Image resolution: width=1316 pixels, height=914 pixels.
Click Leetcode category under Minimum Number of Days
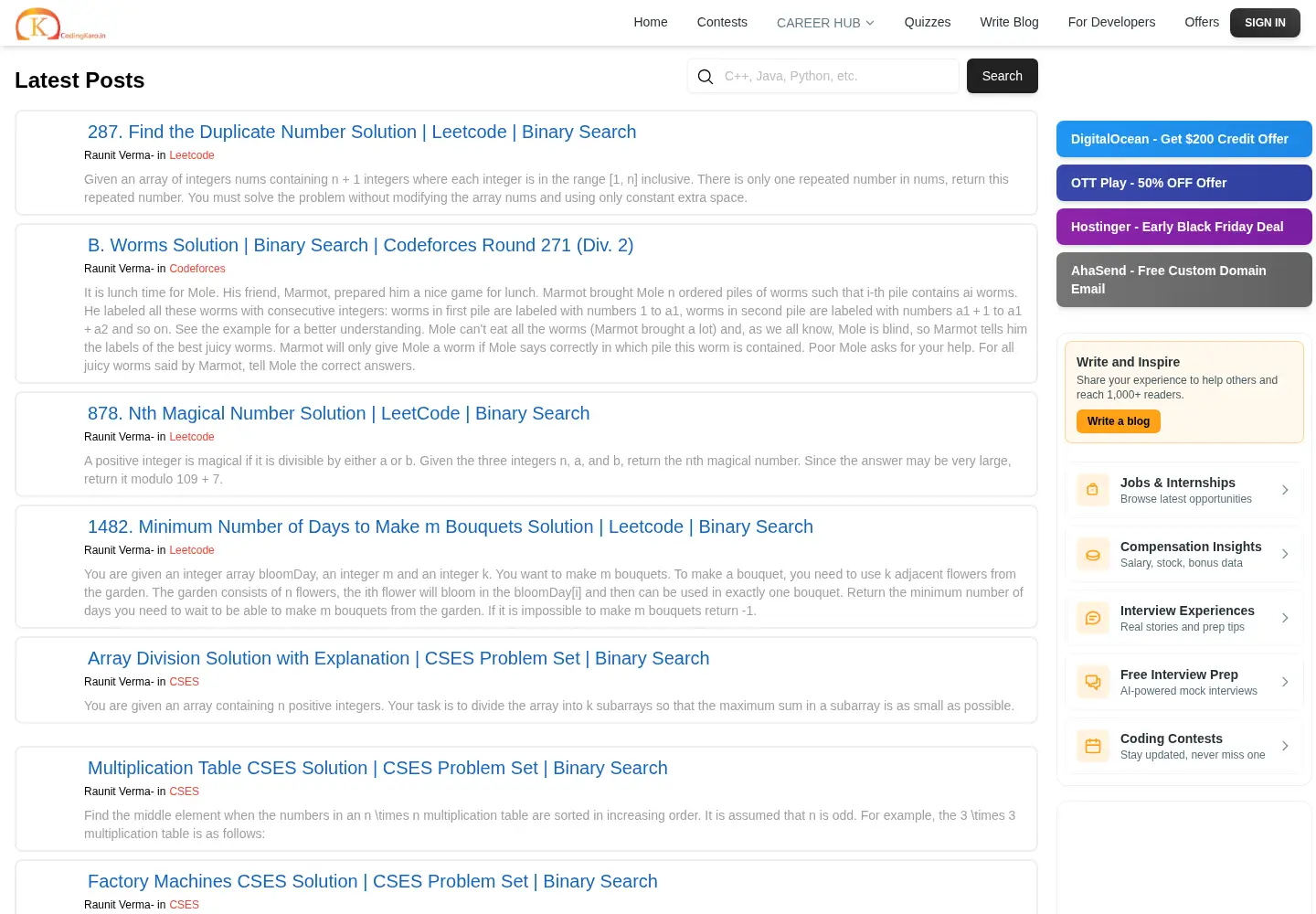pyautogui.click(x=192, y=550)
